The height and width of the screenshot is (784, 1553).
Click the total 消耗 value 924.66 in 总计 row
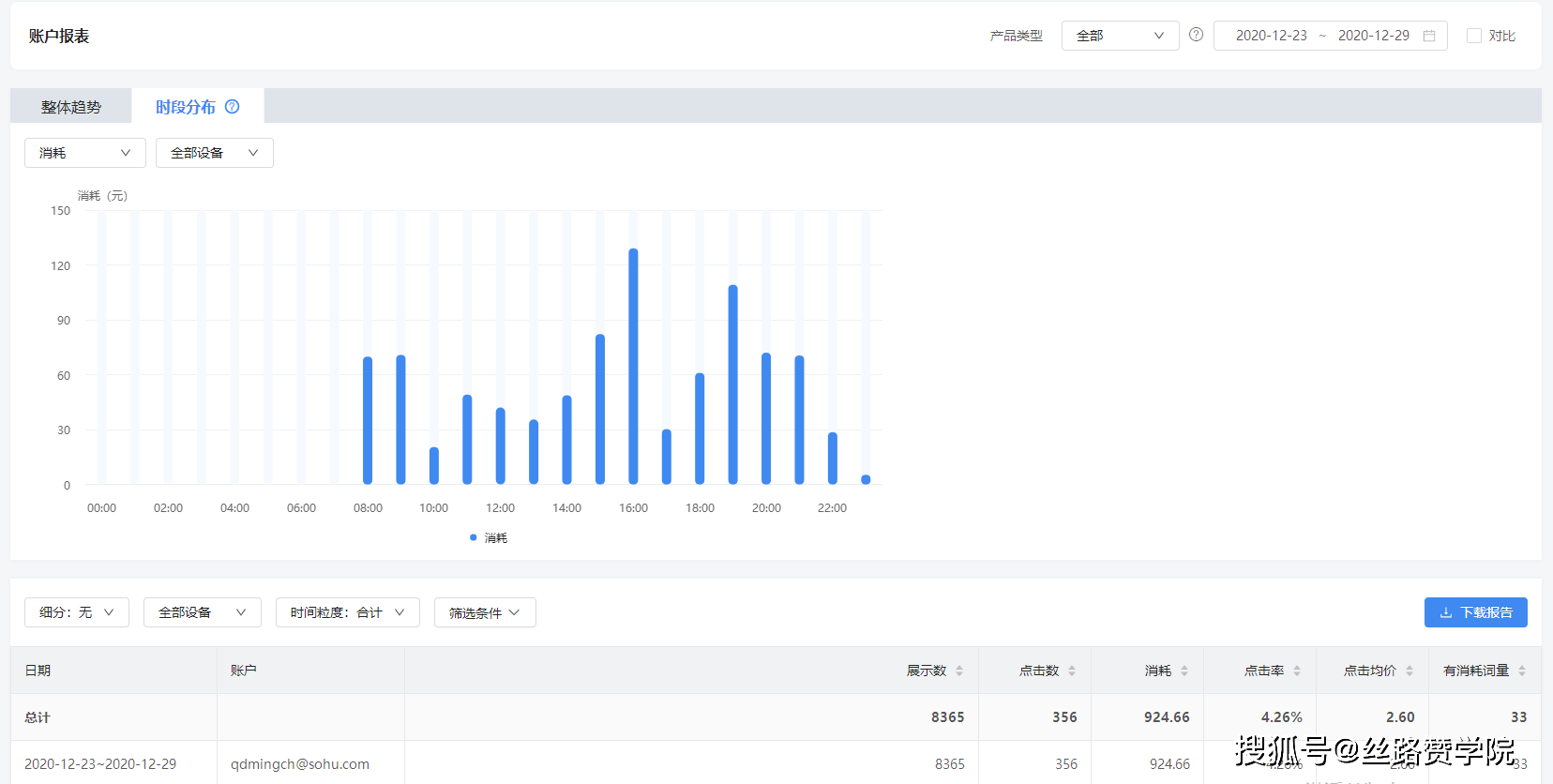[x=1167, y=717]
